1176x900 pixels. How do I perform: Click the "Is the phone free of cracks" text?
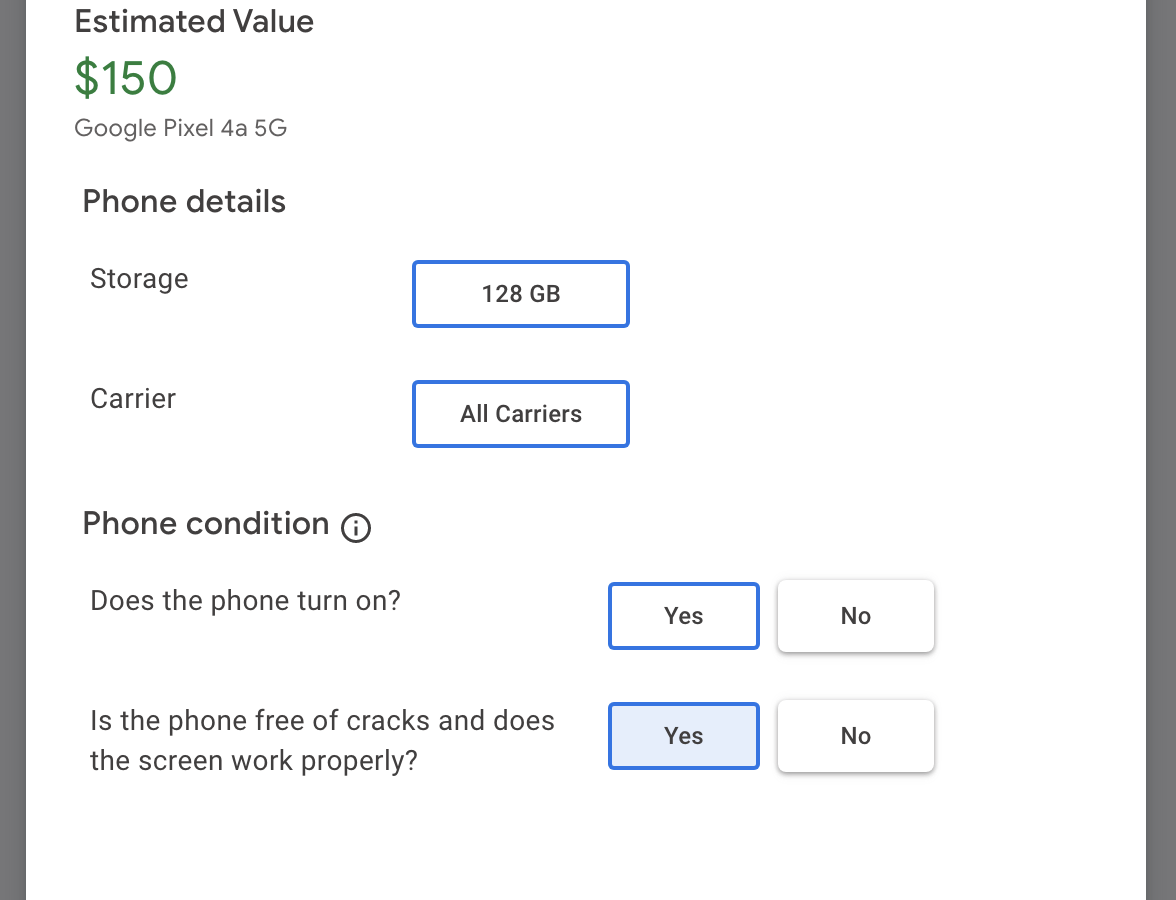[x=322, y=721]
